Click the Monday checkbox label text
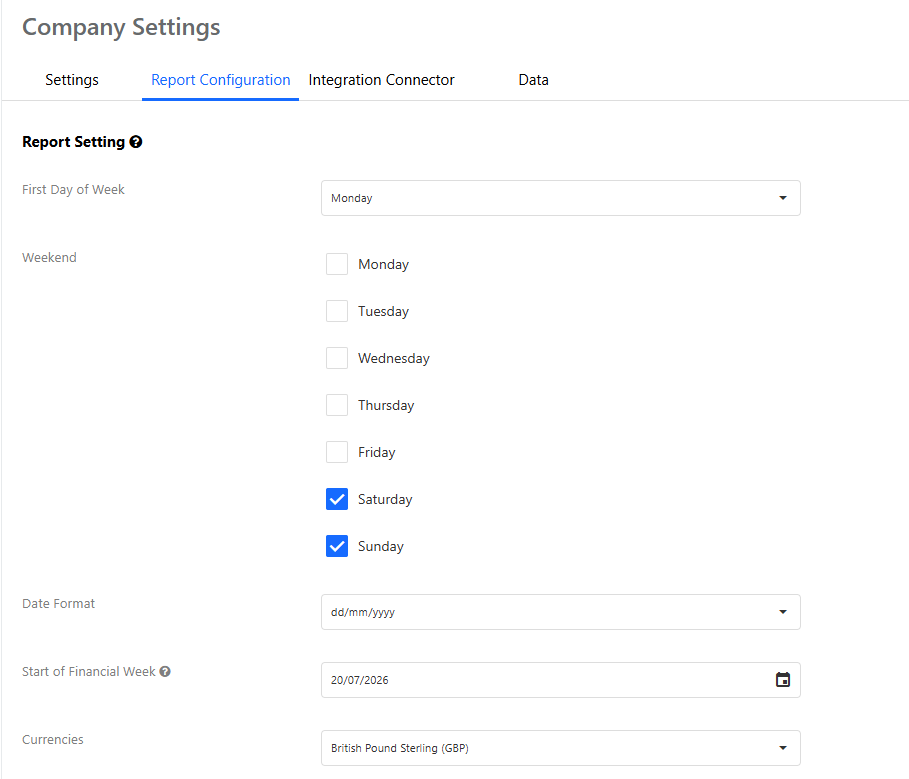 (383, 265)
